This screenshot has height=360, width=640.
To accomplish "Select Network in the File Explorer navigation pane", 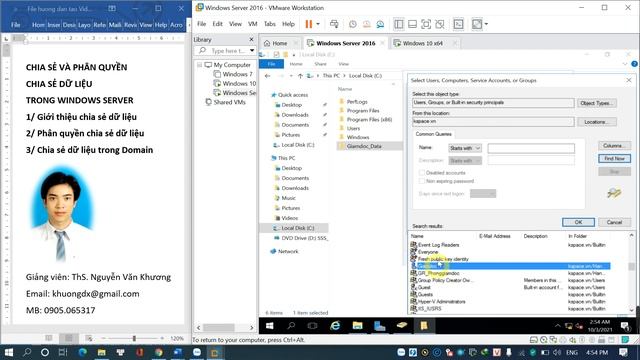I will point(288,251).
